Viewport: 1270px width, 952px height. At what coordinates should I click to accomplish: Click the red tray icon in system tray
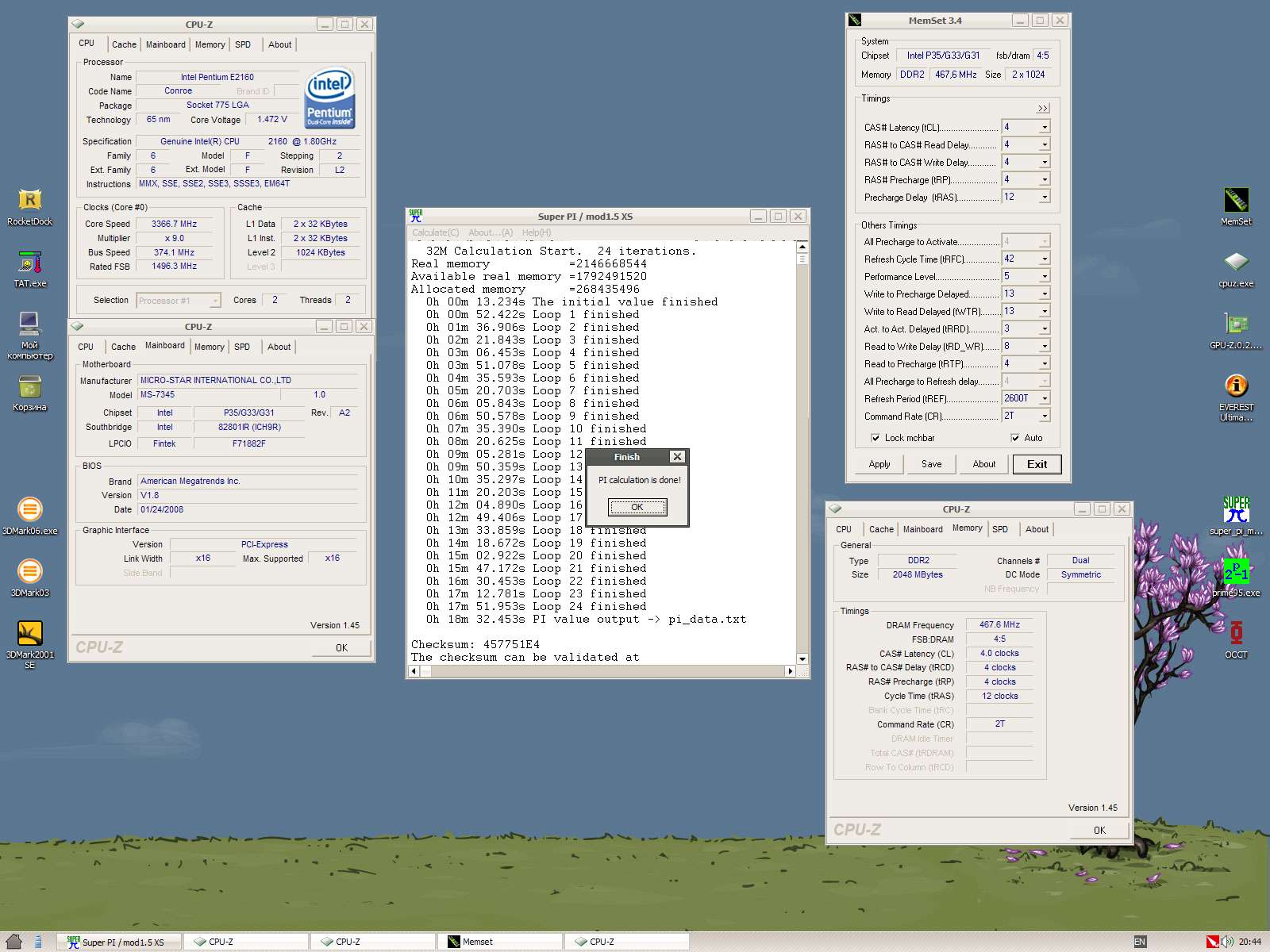coord(1212,942)
